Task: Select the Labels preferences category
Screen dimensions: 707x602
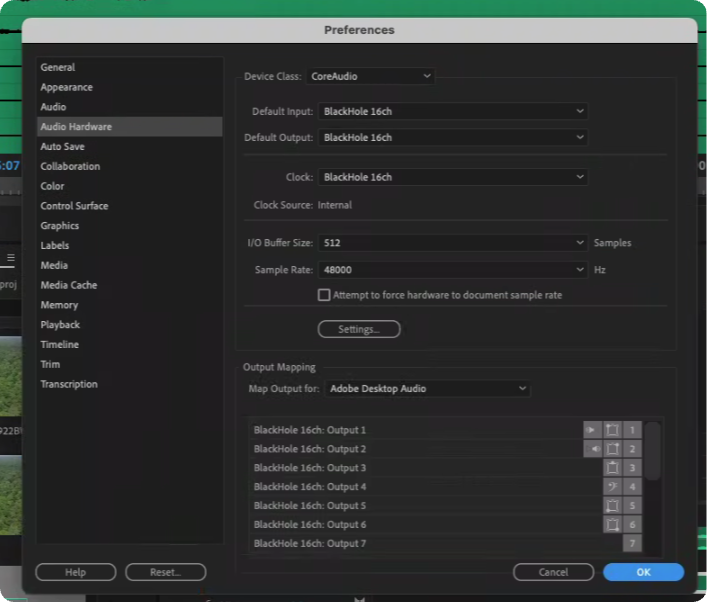Action: (129, 246)
